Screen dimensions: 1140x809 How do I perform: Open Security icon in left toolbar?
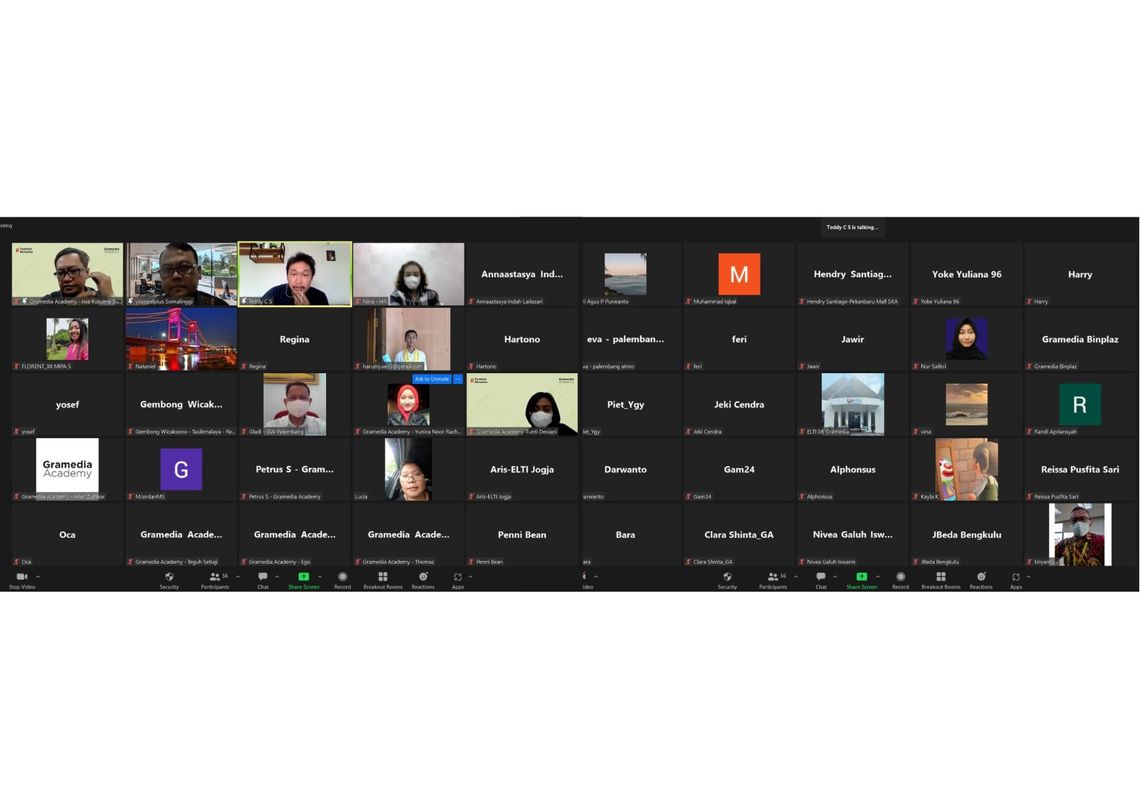[169, 578]
